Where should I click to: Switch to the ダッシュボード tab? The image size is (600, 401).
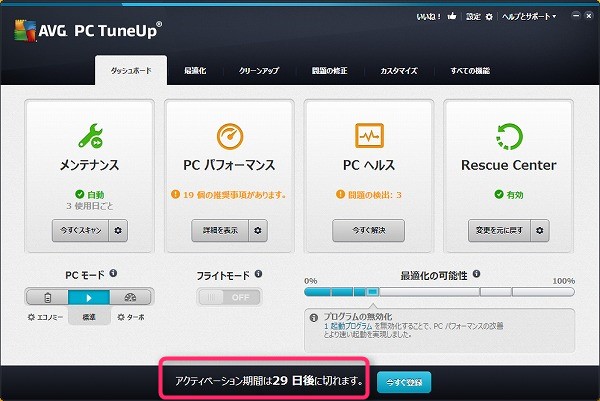[131, 70]
